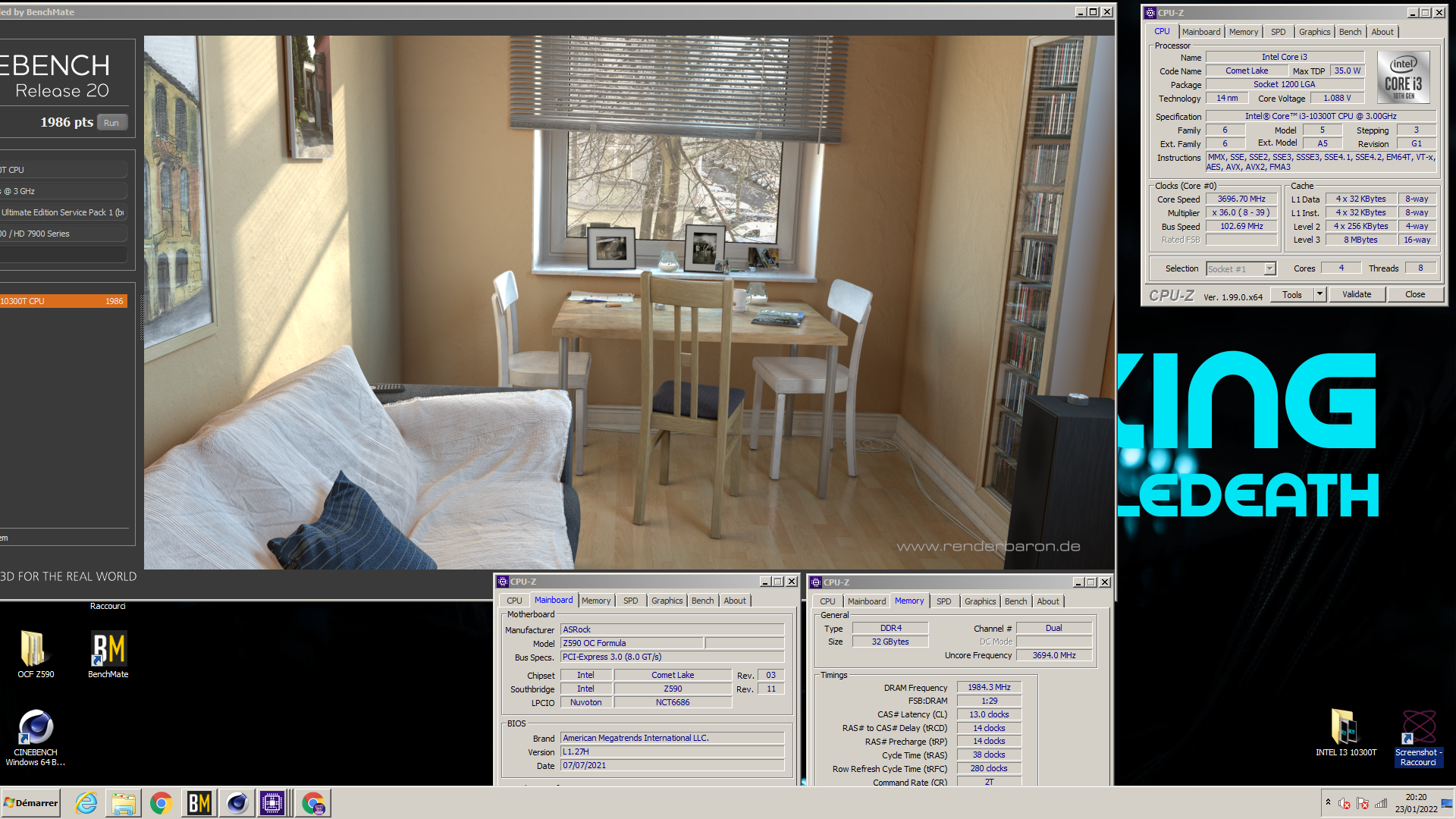Switch to Cinebench in taskbar

(237, 803)
